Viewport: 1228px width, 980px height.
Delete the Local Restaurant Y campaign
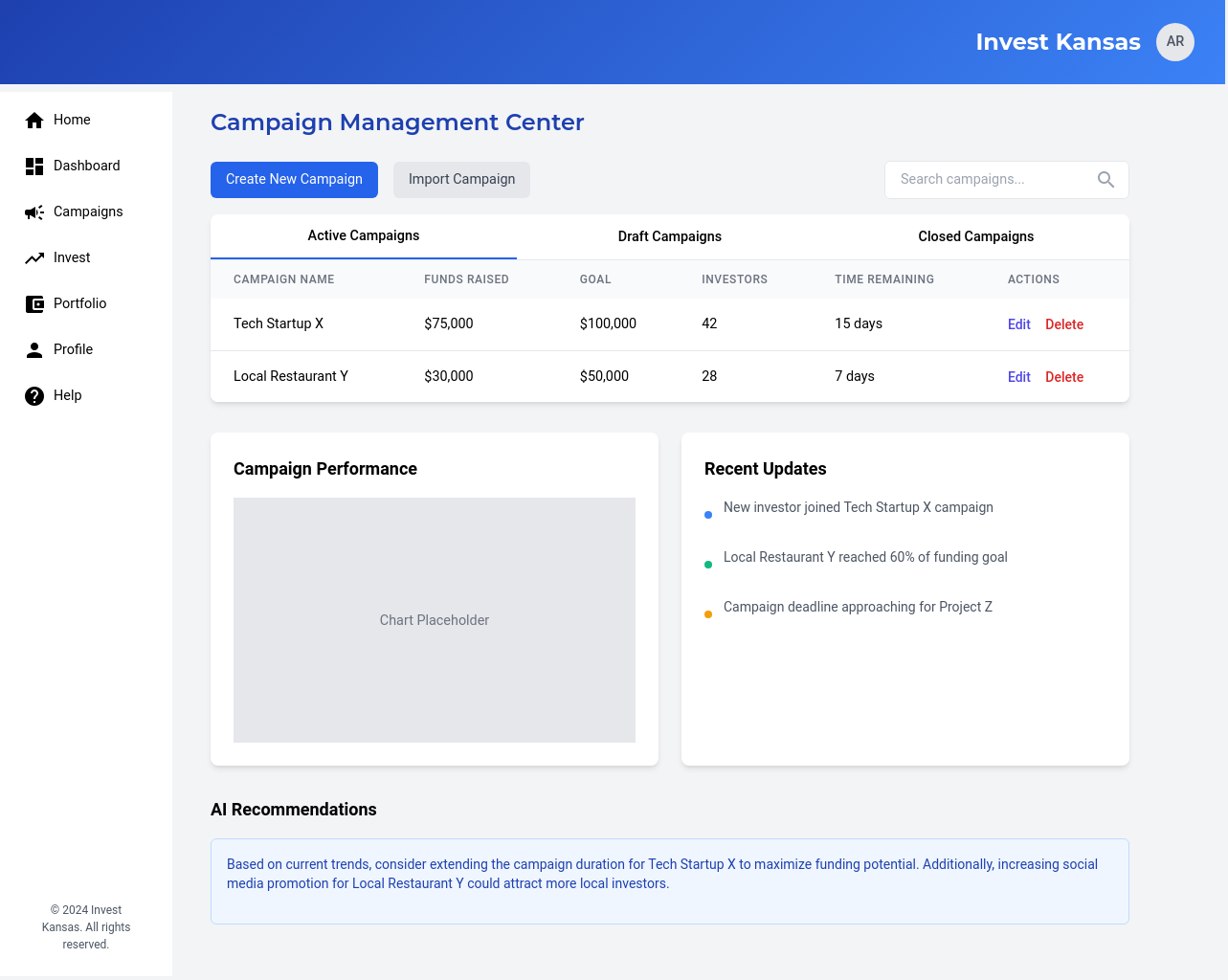click(1063, 377)
